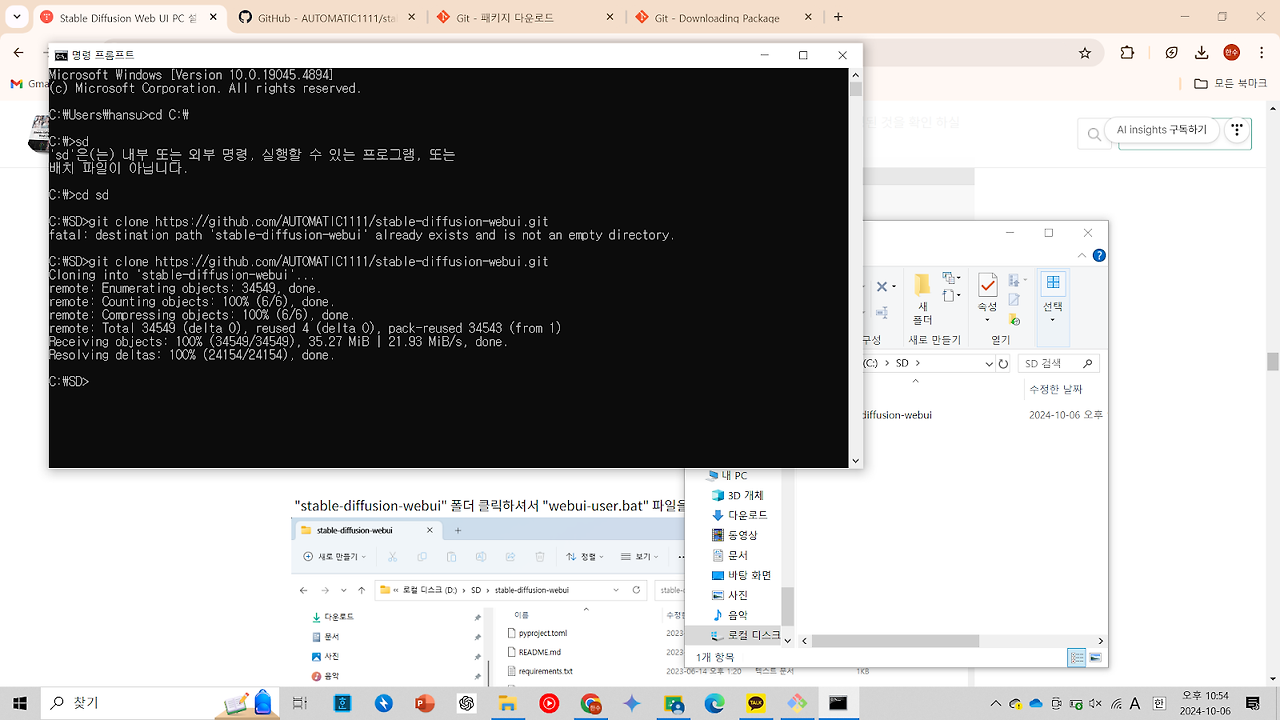Click the blog page search magnifier icon
The image size is (1280, 720).
click(1094, 133)
